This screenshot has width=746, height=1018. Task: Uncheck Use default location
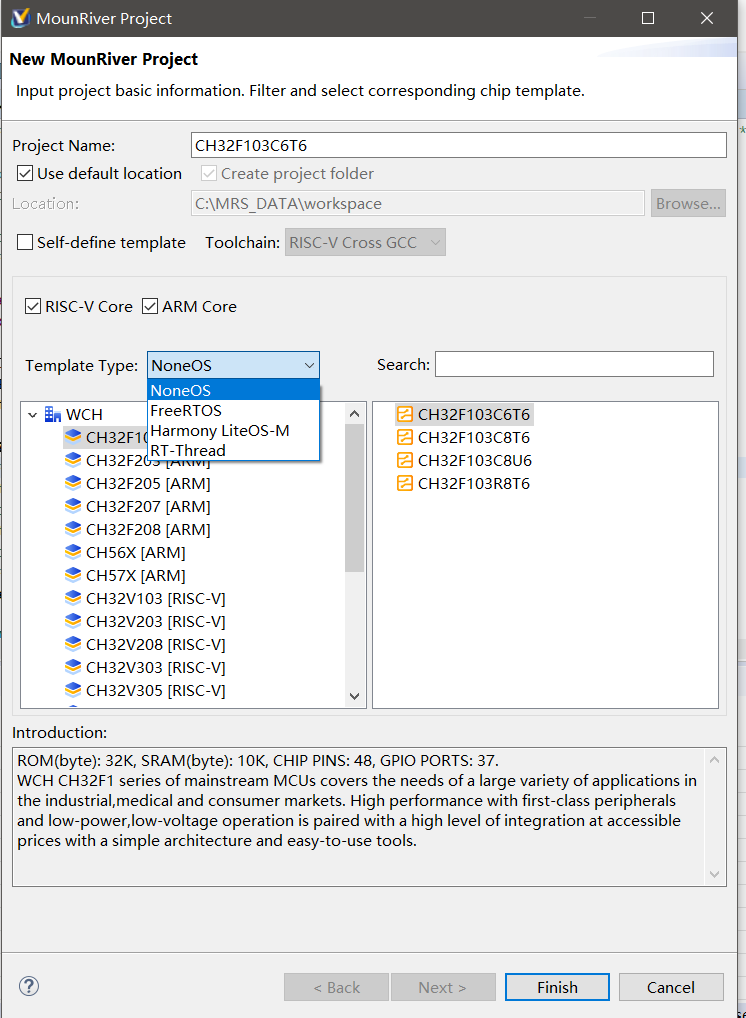[x=25, y=173]
